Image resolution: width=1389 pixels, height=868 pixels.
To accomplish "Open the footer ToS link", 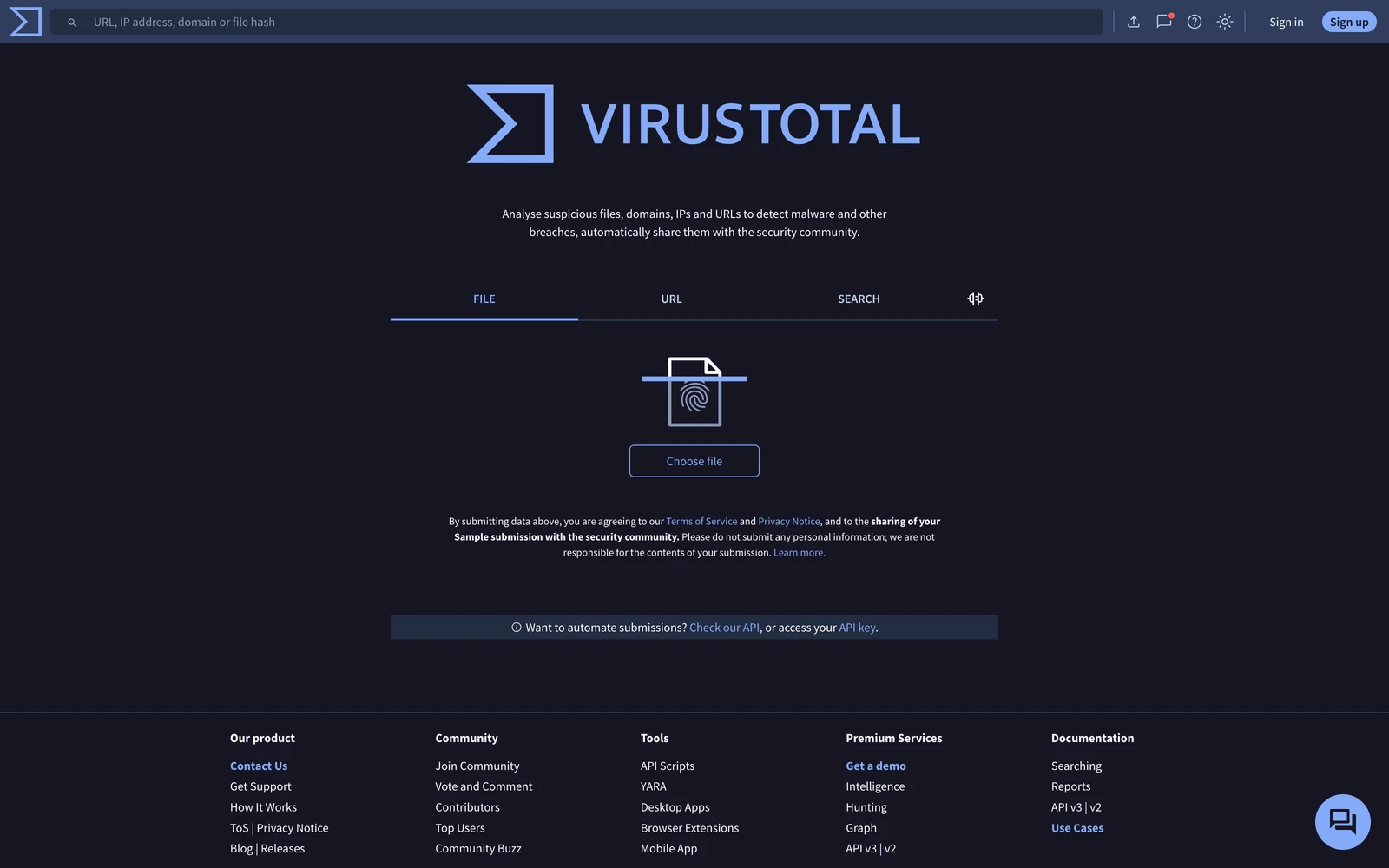I will click(x=240, y=828).
